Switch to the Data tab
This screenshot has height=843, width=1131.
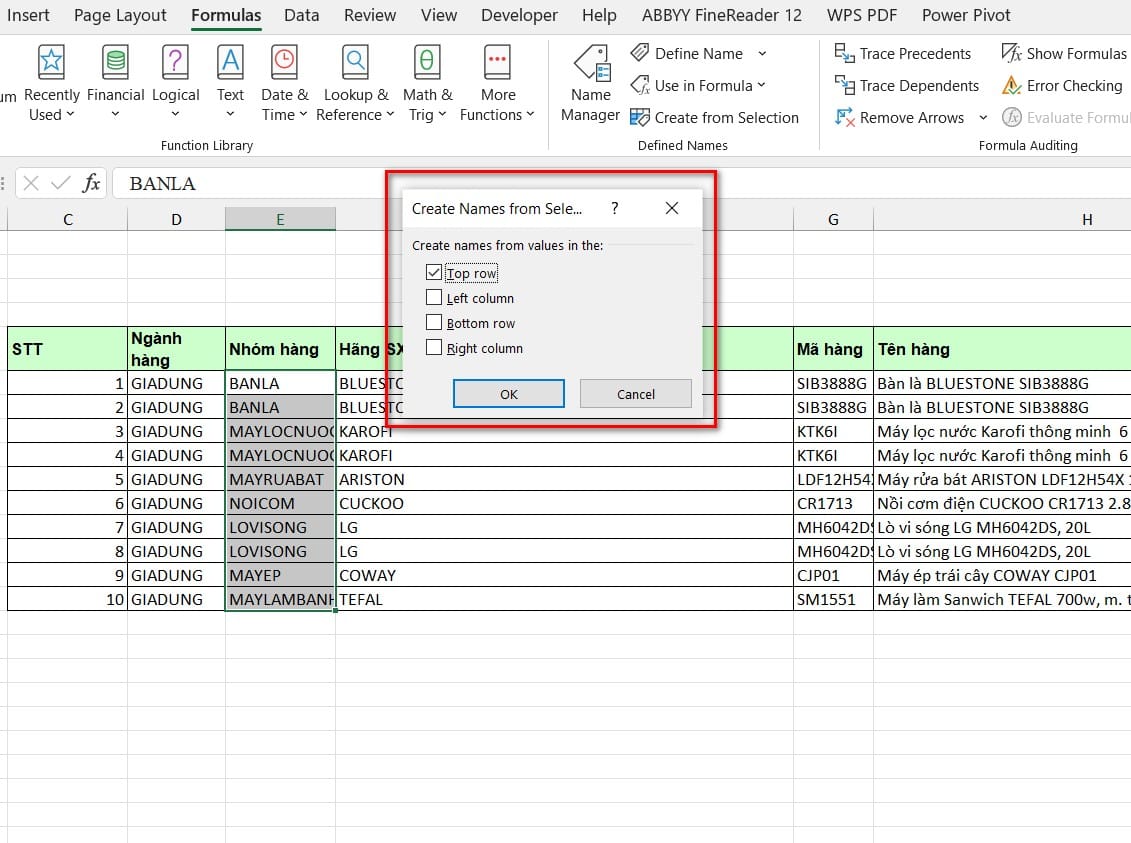pos(301,15)
